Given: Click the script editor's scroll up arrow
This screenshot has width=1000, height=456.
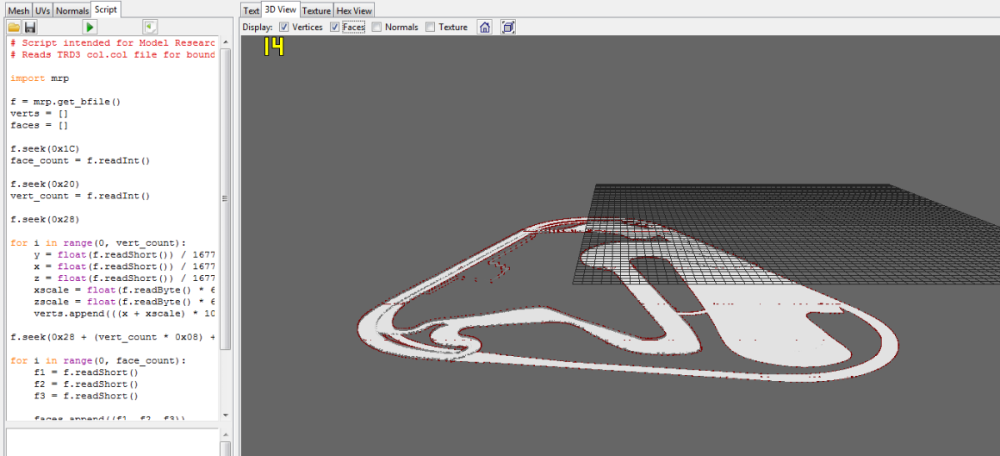Looking at the screenshot, I should 226,43.
